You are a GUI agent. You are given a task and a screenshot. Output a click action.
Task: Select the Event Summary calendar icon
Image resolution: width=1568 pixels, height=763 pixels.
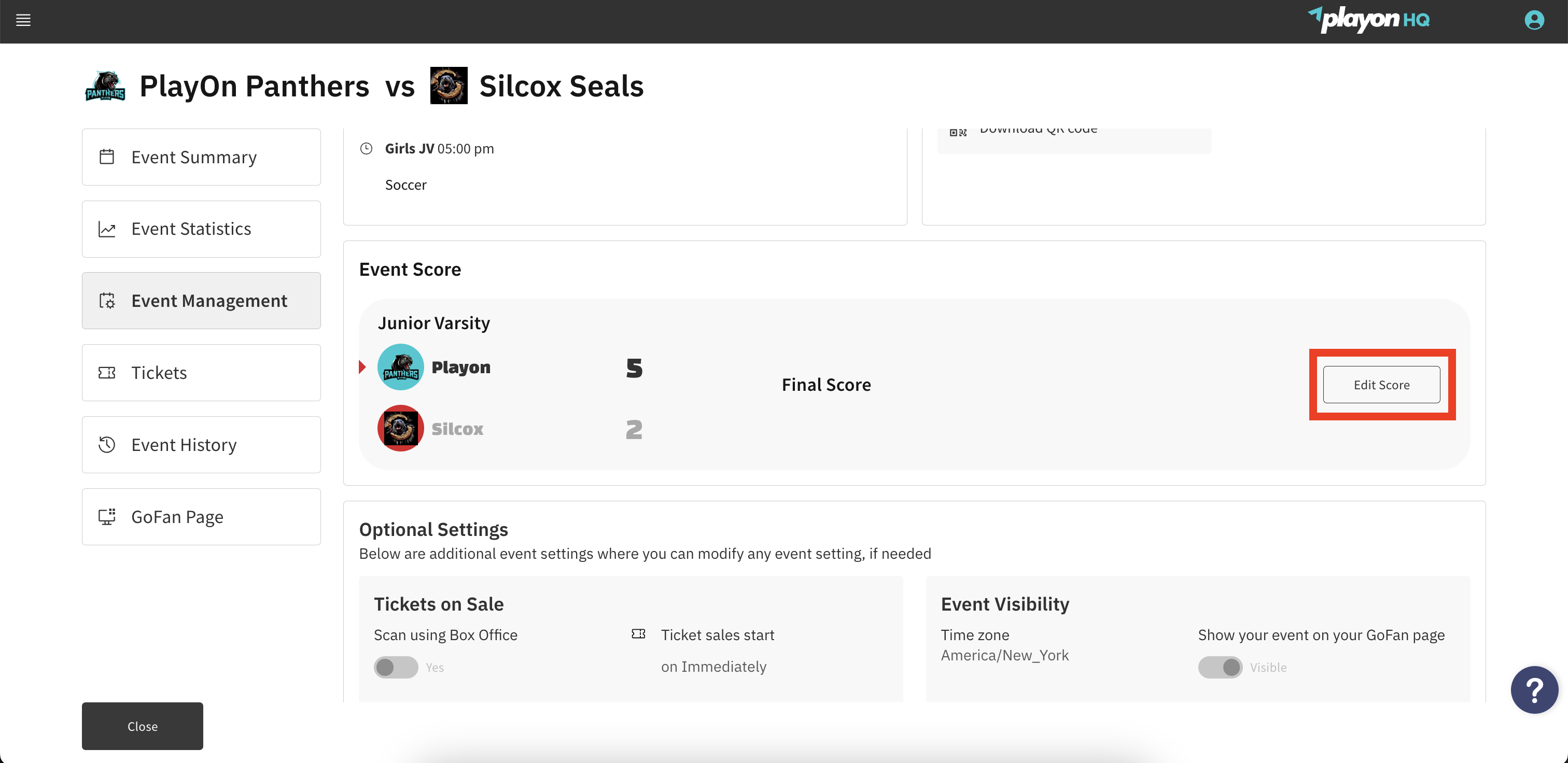pyautogui.click(x=107, y=157)
